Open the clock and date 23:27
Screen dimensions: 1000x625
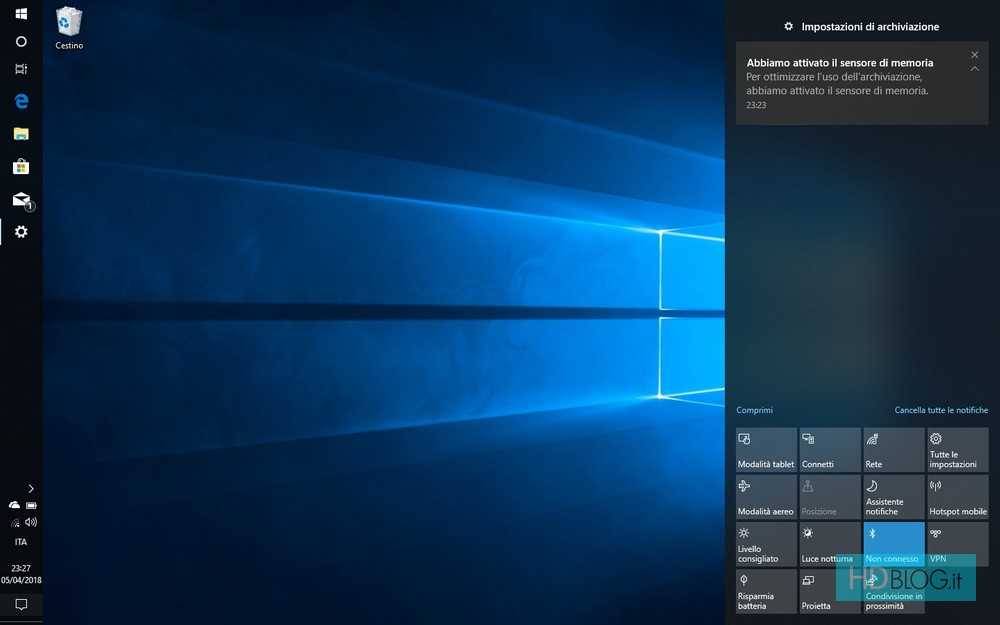click(21, 574)
